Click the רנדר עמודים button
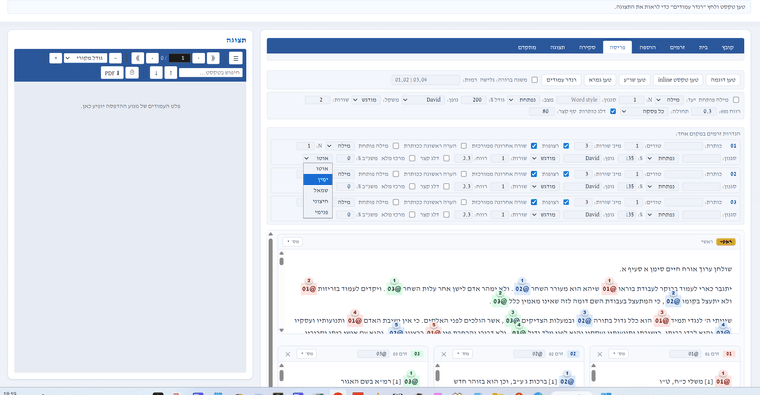760x395 pixels. tap(561, 80)
